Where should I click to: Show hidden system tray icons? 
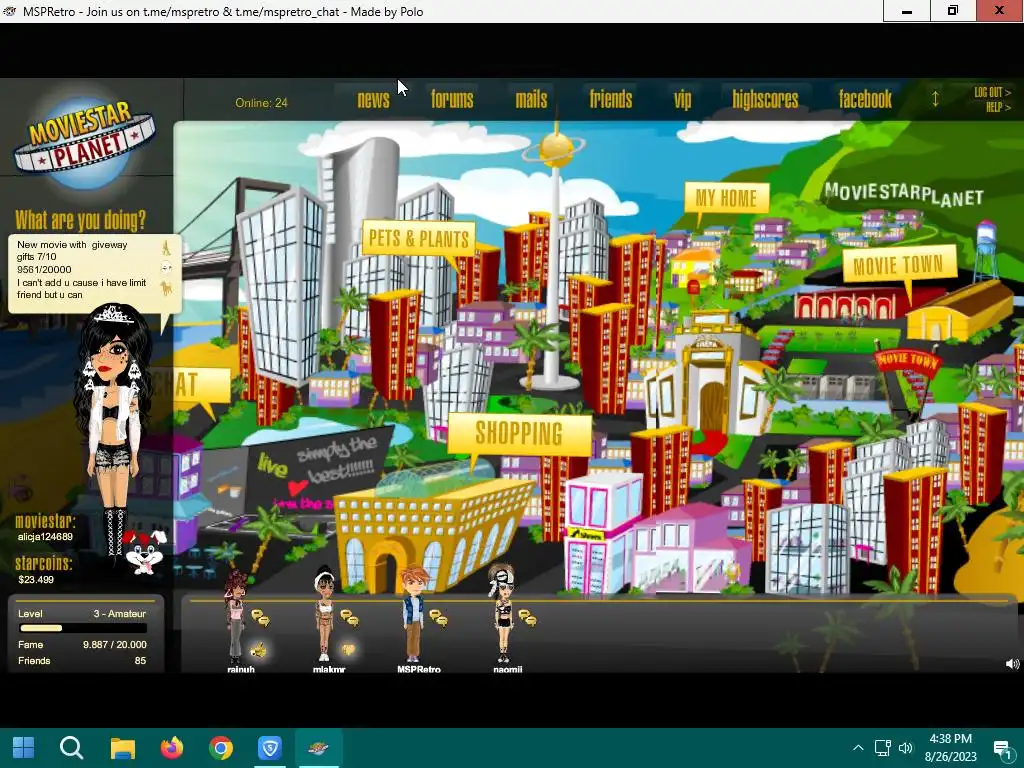tap(858, 748)
